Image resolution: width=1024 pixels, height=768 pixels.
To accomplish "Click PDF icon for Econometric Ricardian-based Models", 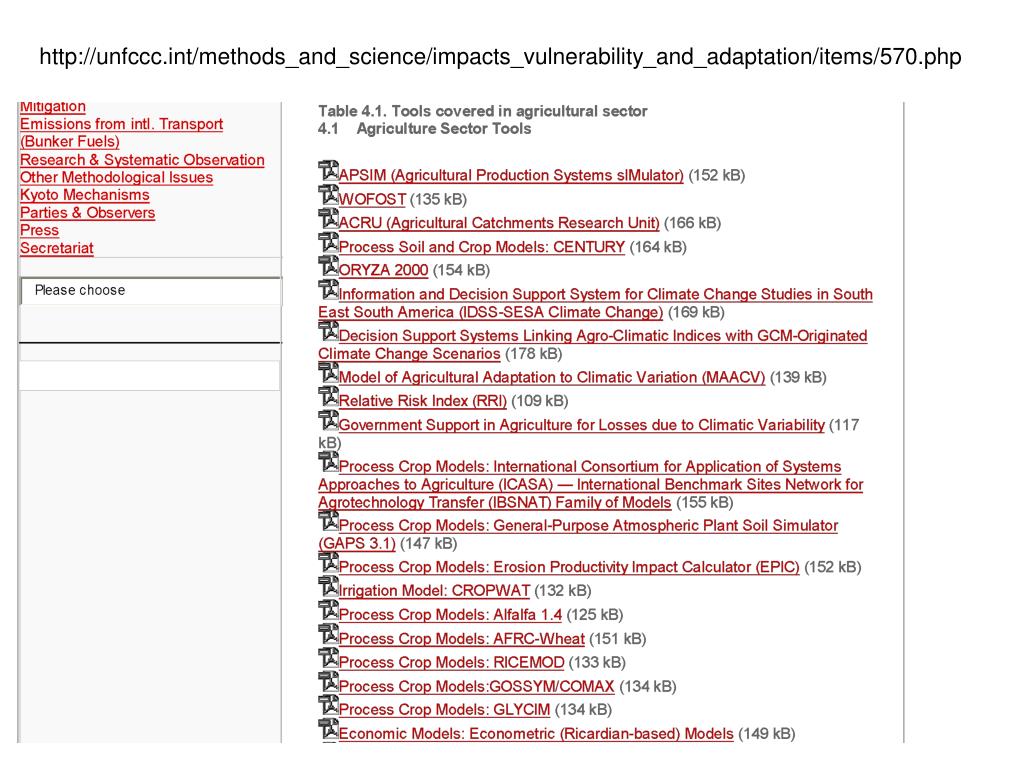I will coord(328,729).
